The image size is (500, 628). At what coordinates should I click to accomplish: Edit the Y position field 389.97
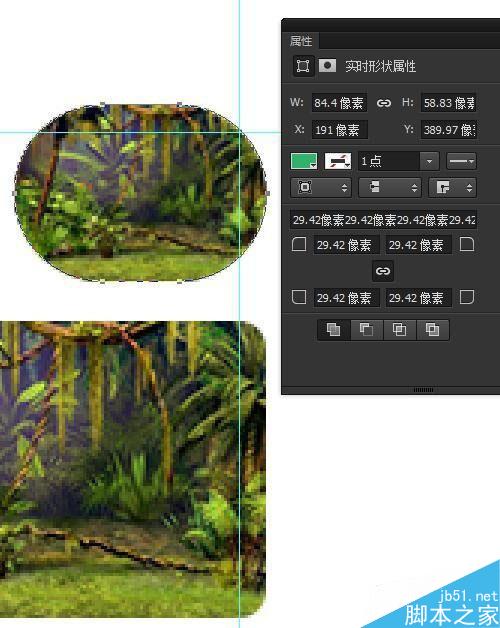pyautogui.click(x=448, y=130)
